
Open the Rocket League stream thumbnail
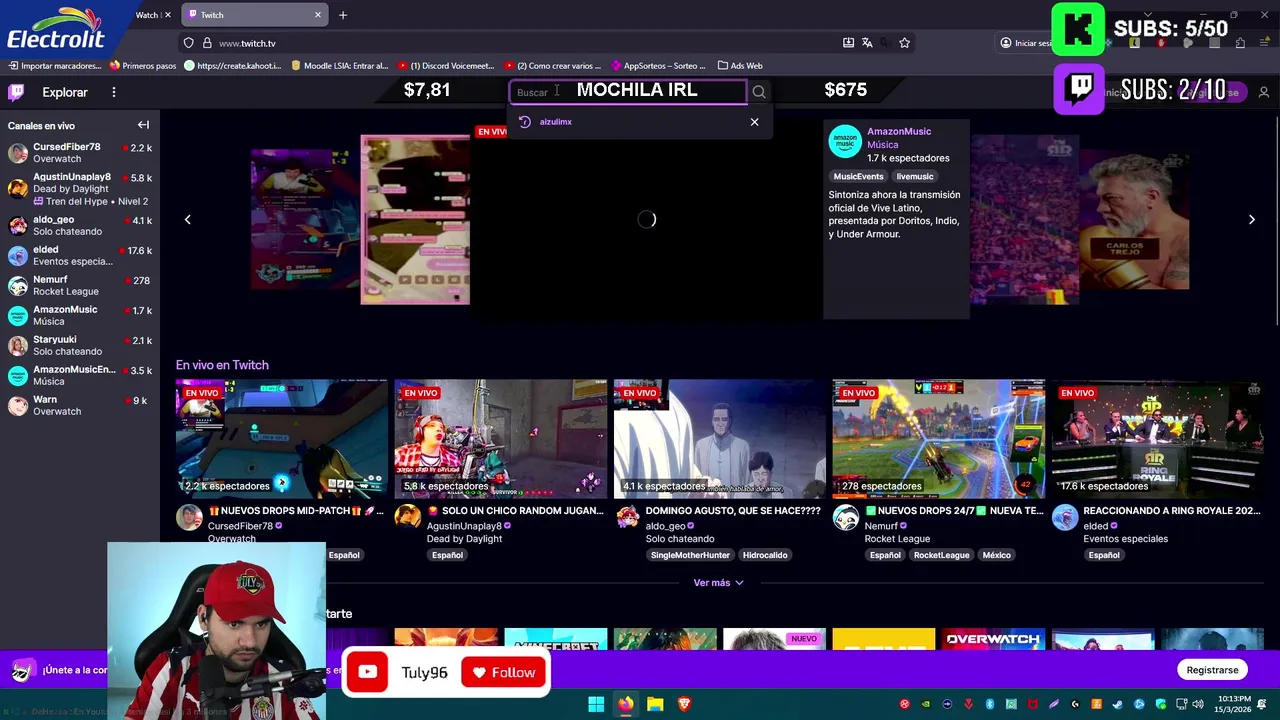click(x=939, y=438)
